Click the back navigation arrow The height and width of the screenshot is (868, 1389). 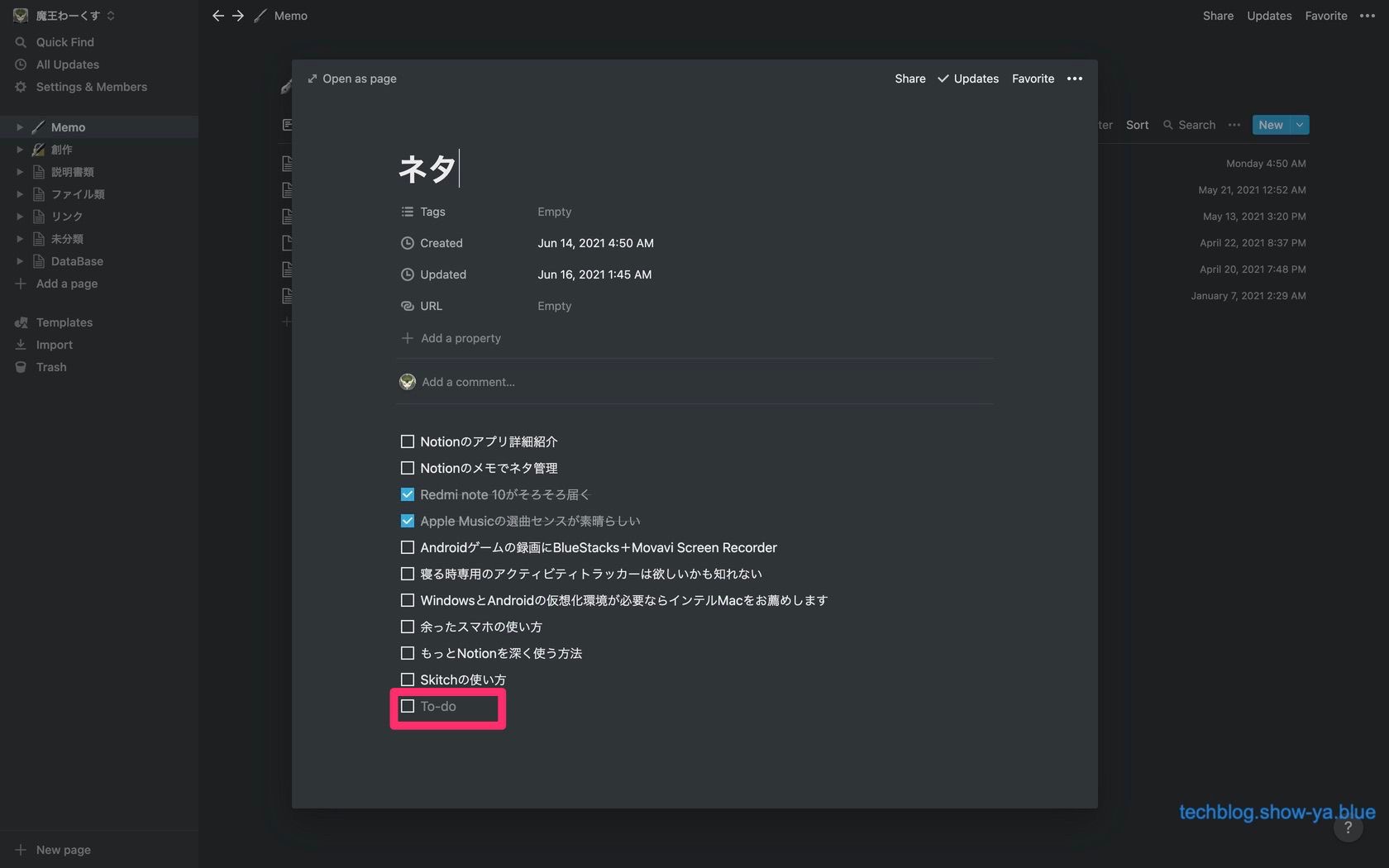(x=217, y=16)
